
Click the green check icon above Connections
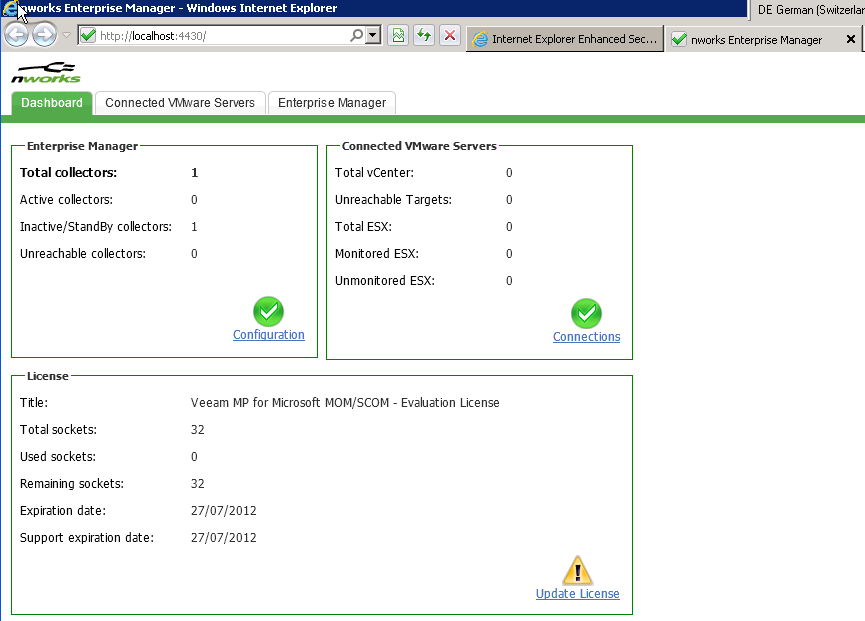(586, 314)
